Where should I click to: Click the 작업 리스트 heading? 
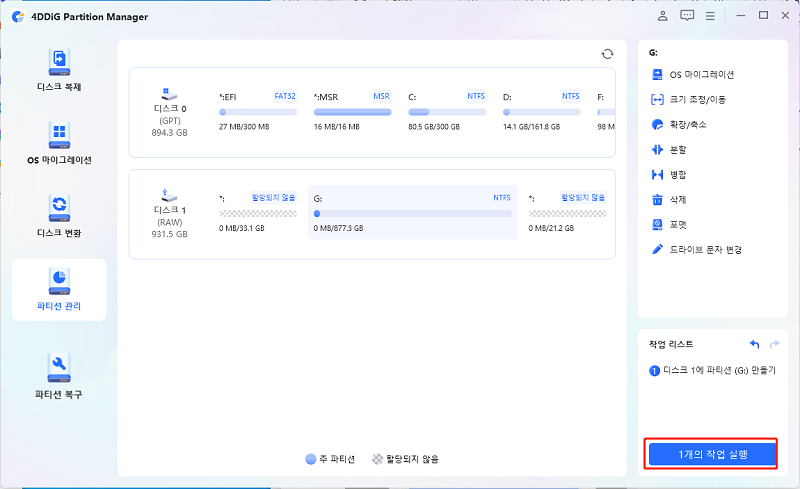671,345
